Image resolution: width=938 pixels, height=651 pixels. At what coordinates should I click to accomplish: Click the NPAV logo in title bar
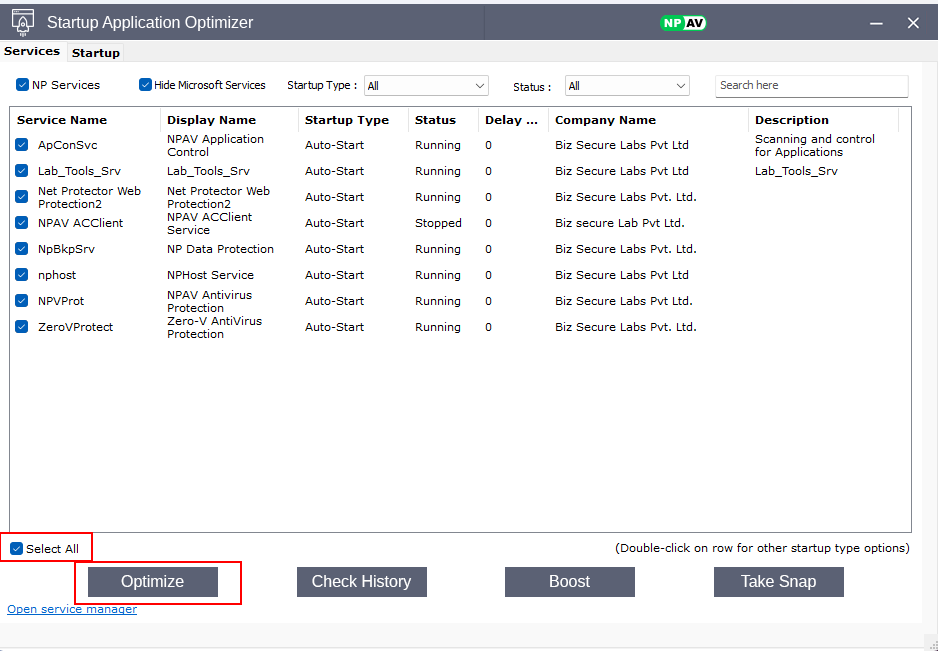tap(683, 22)
